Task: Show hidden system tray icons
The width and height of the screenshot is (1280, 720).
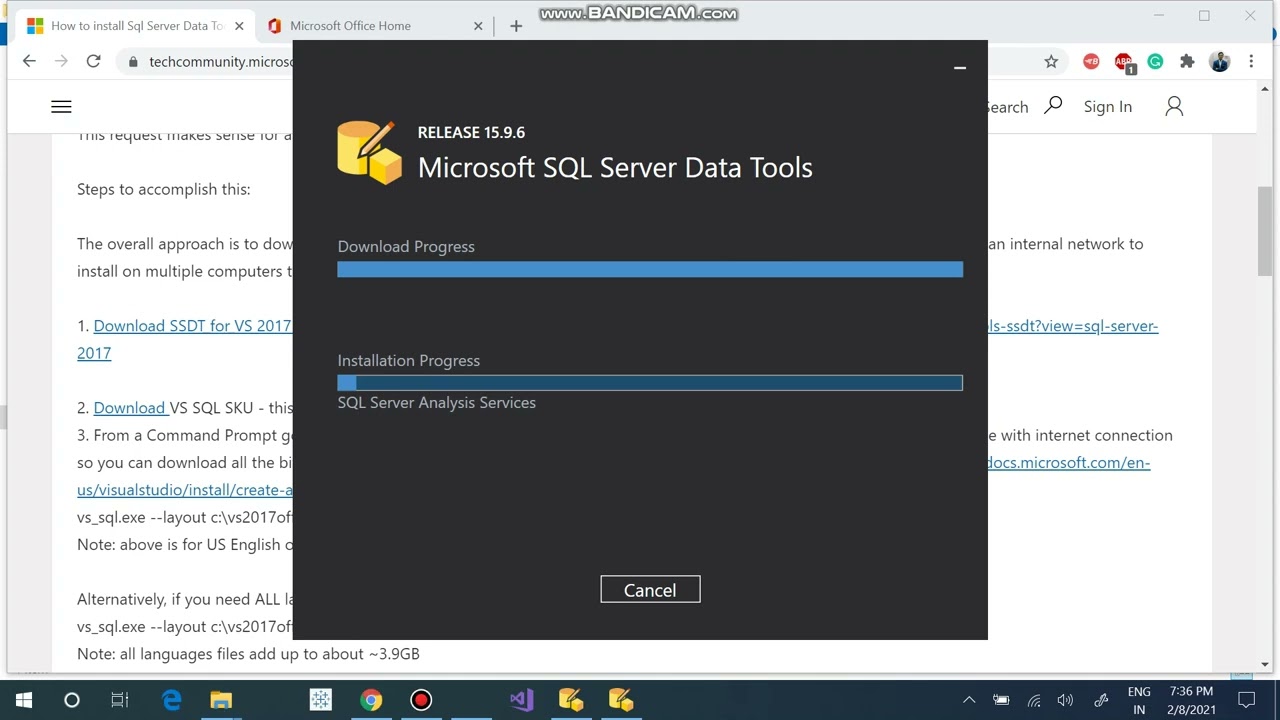Action: pyautogui.click(x=968, y=700)
